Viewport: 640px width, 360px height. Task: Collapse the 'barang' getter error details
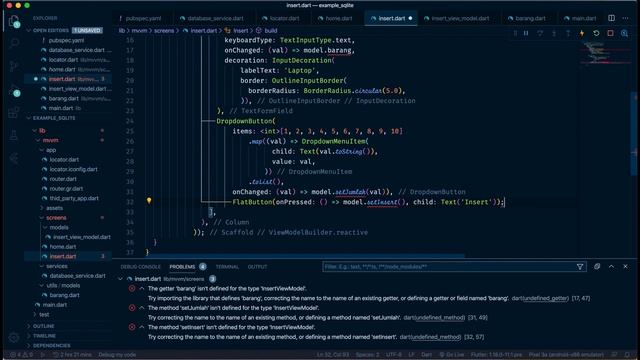click(142, 289)
